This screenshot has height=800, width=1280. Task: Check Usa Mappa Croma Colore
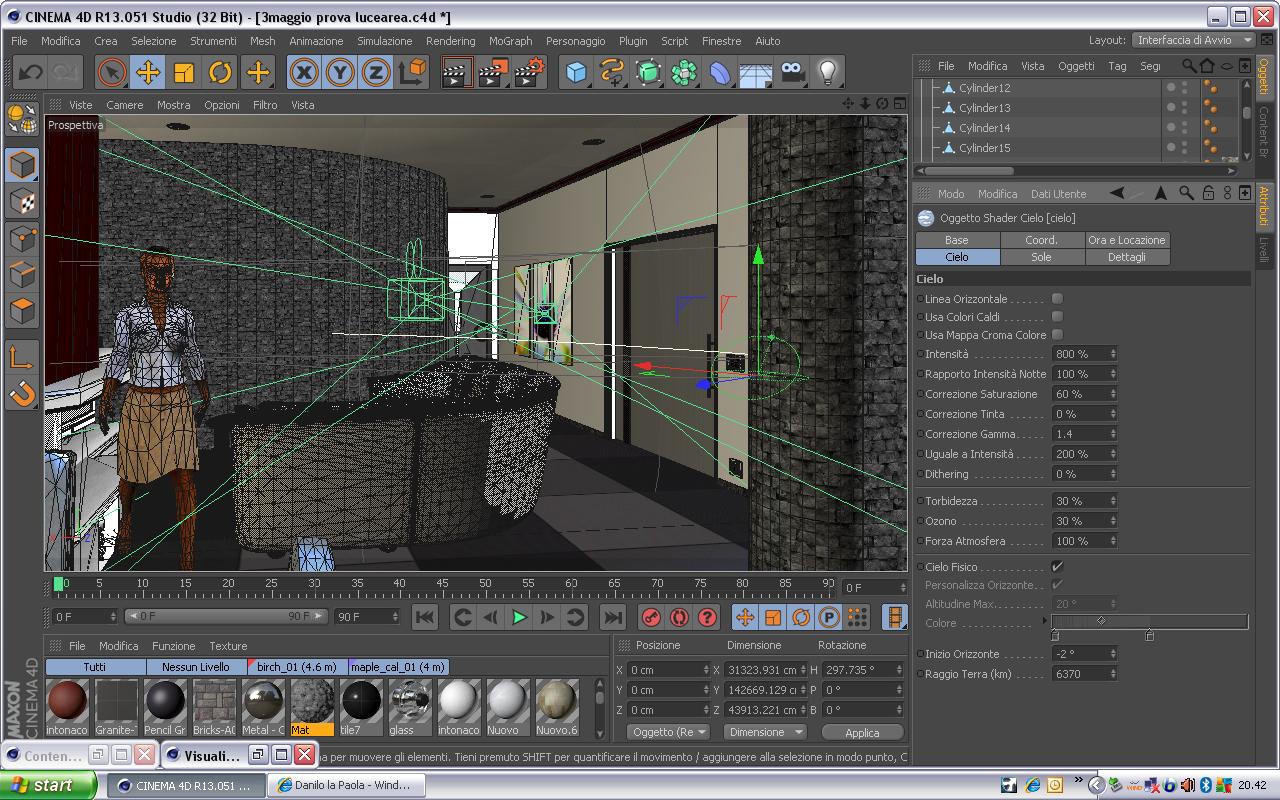[1057, 334]
